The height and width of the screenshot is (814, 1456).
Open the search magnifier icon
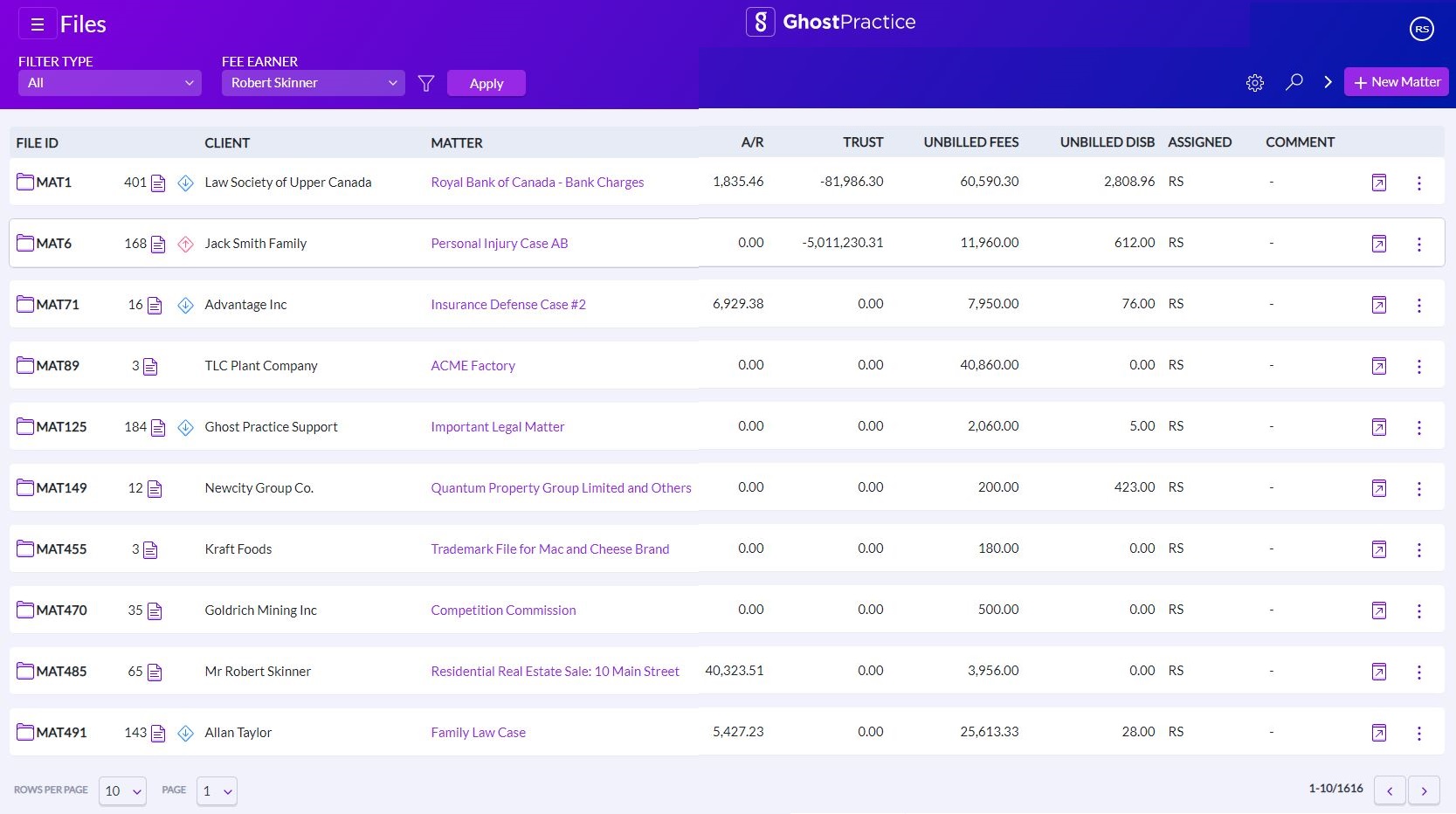(x=1294, y=82)
